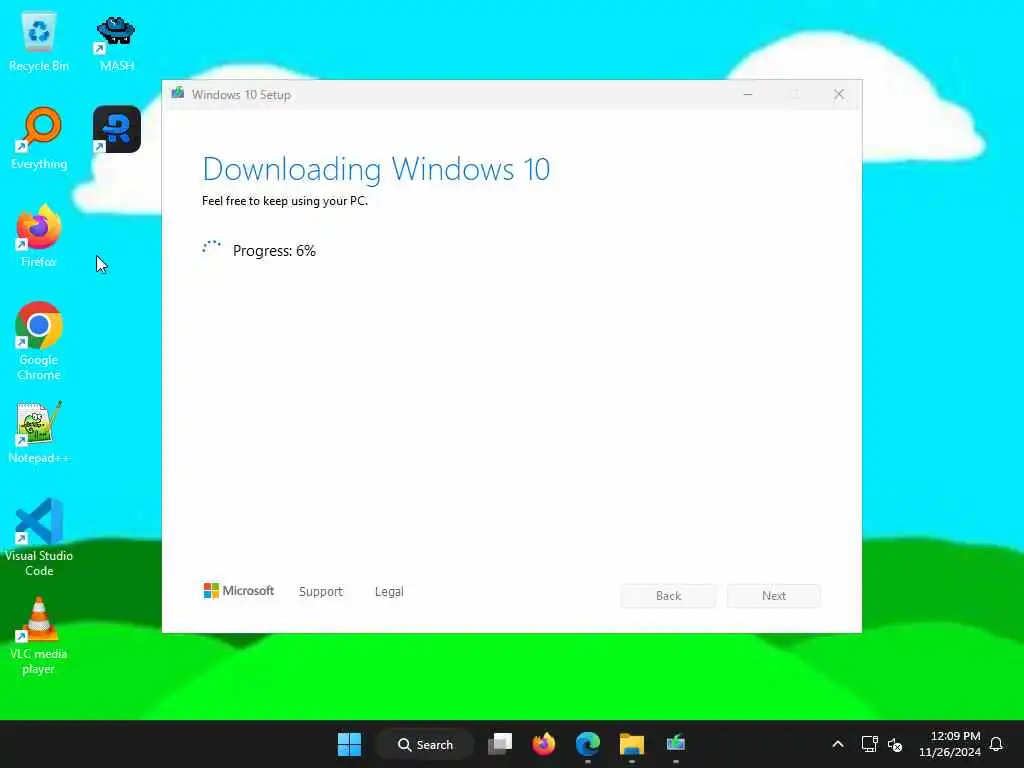The image size is (1024, 768).
Task: Launch Firefox from the desktop
Action: click(39, 236)
